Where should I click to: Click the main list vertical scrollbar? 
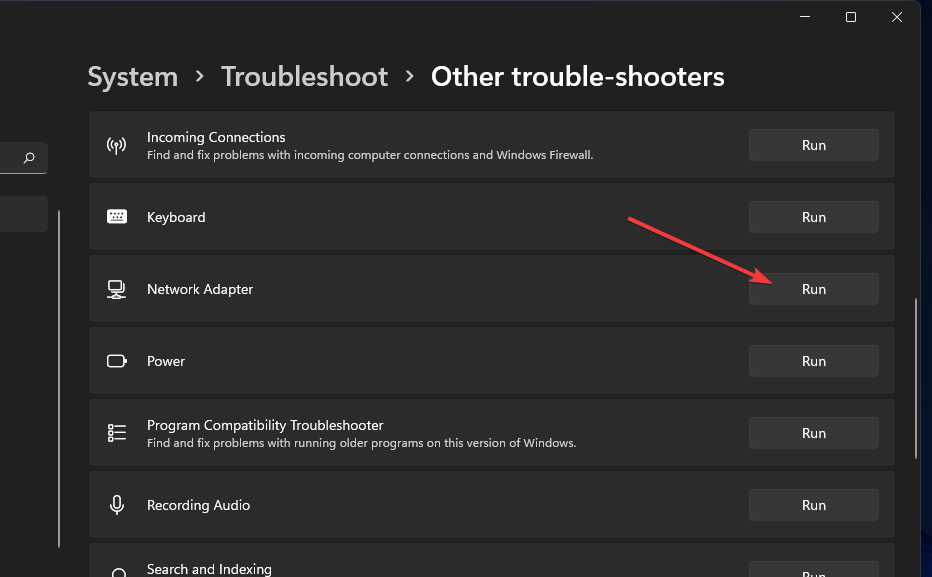[x=916, y=378]
